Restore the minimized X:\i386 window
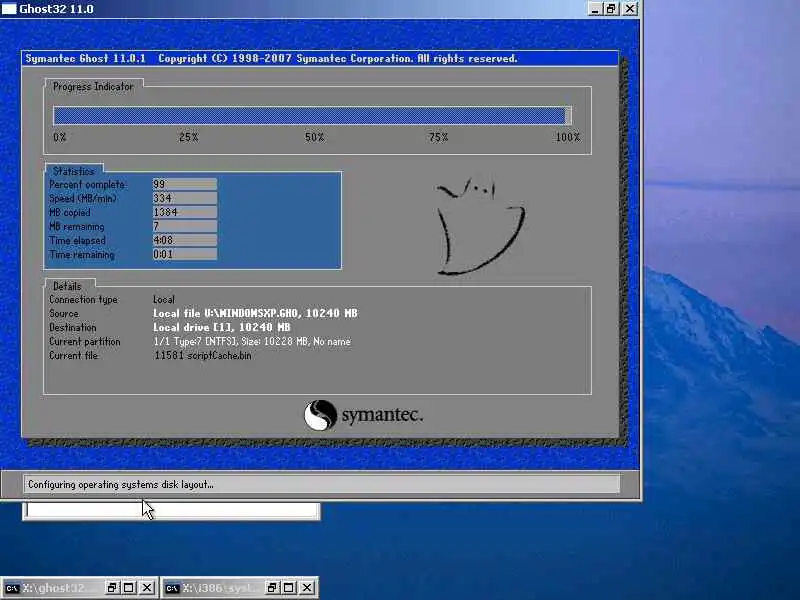Screen dimensions: 800x600 pyautogui.click(x=272, y=588)
